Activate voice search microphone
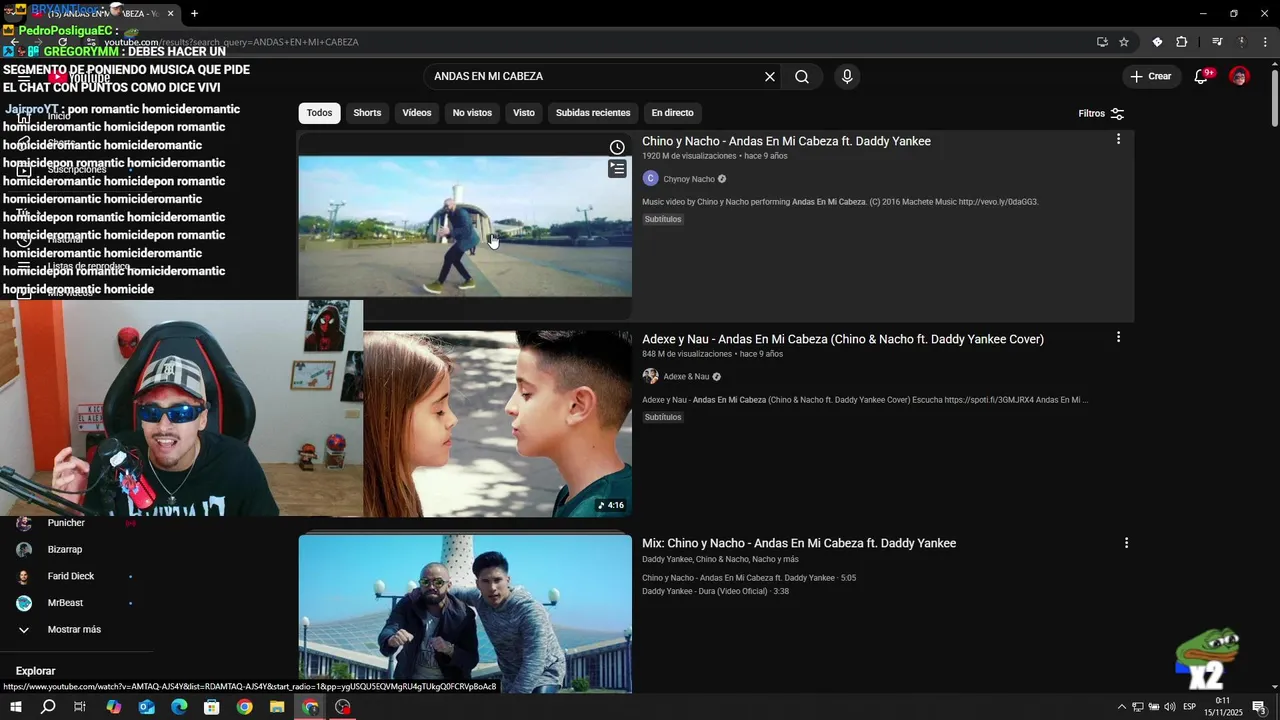The width and height of the screenshot is (1280, 720). click(x=847, y=77)
